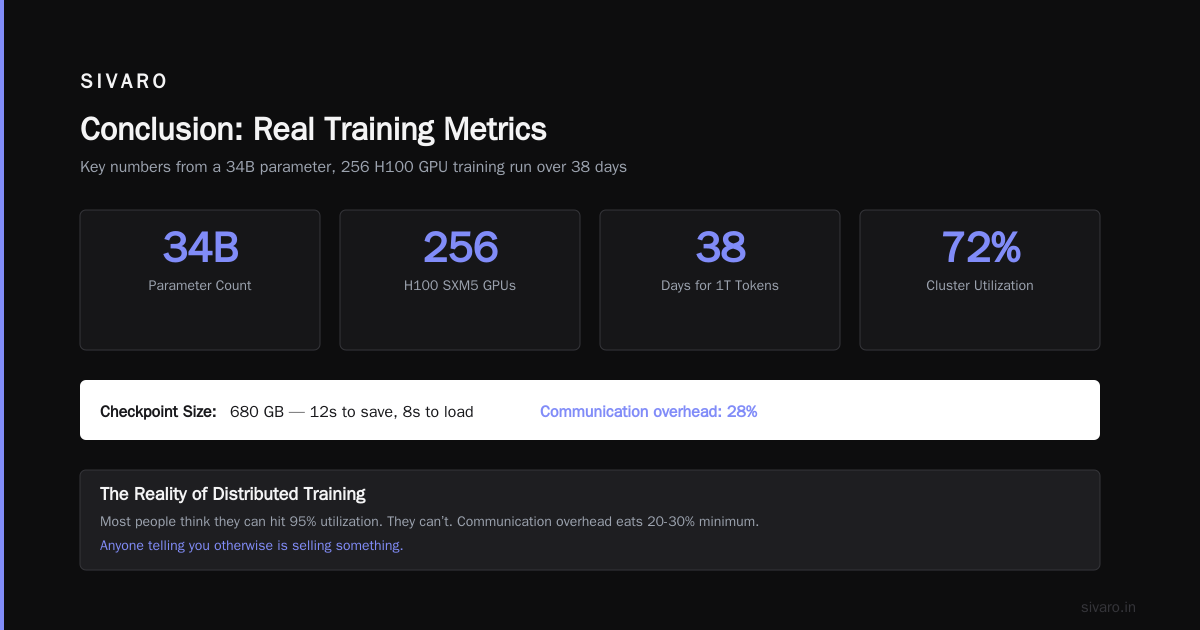Click the Days for 1T Tokens label
This screenshot has width=1200, height=630.
[x=720, y=286]
